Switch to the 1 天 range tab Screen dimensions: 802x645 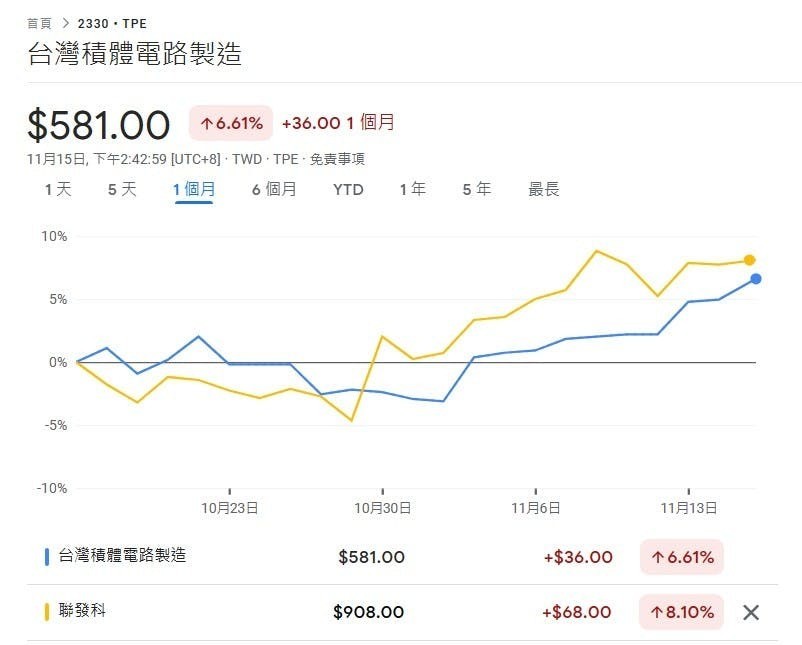coord(58,189)
